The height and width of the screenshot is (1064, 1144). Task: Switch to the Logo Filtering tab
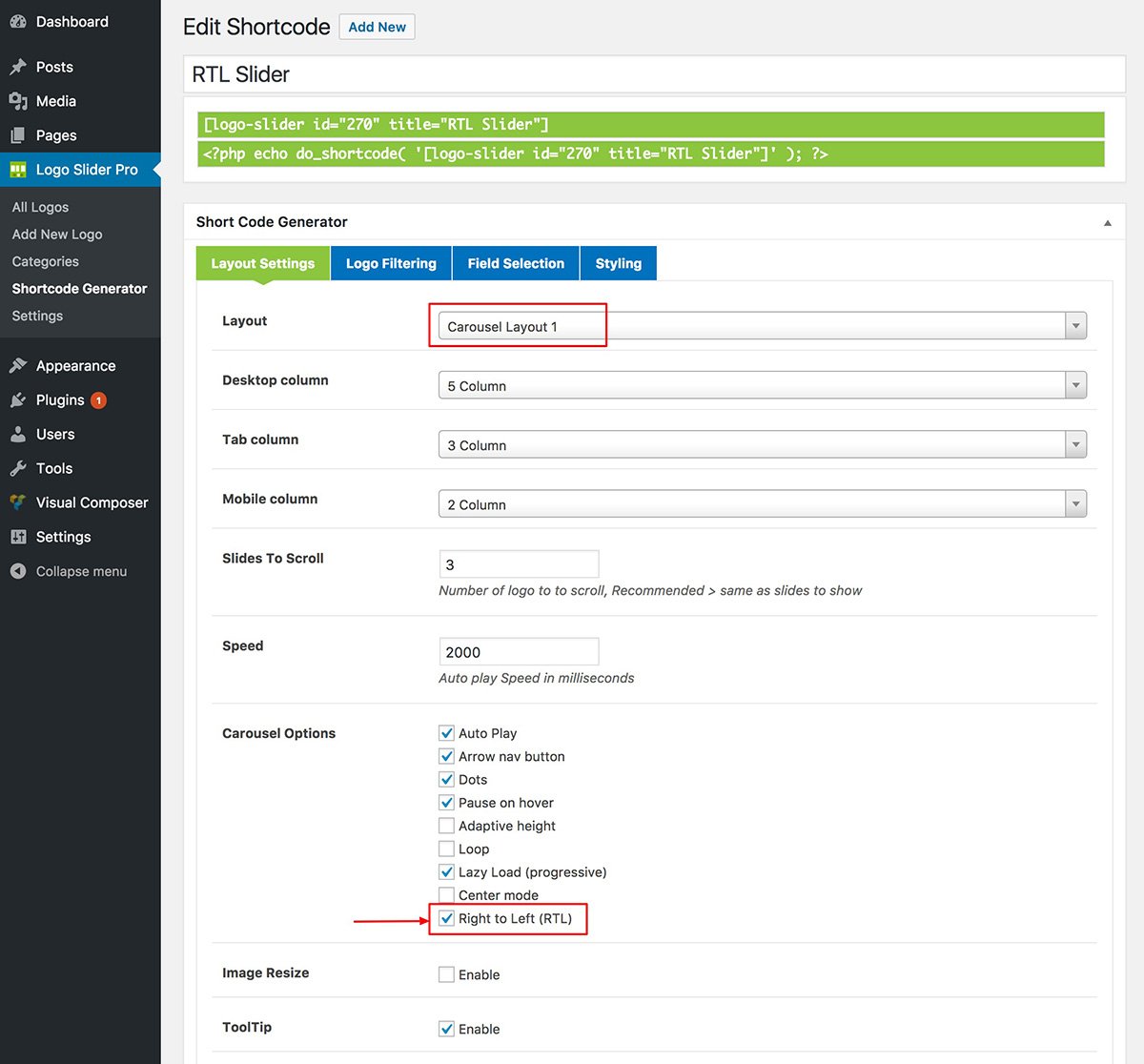coord(391,263)
